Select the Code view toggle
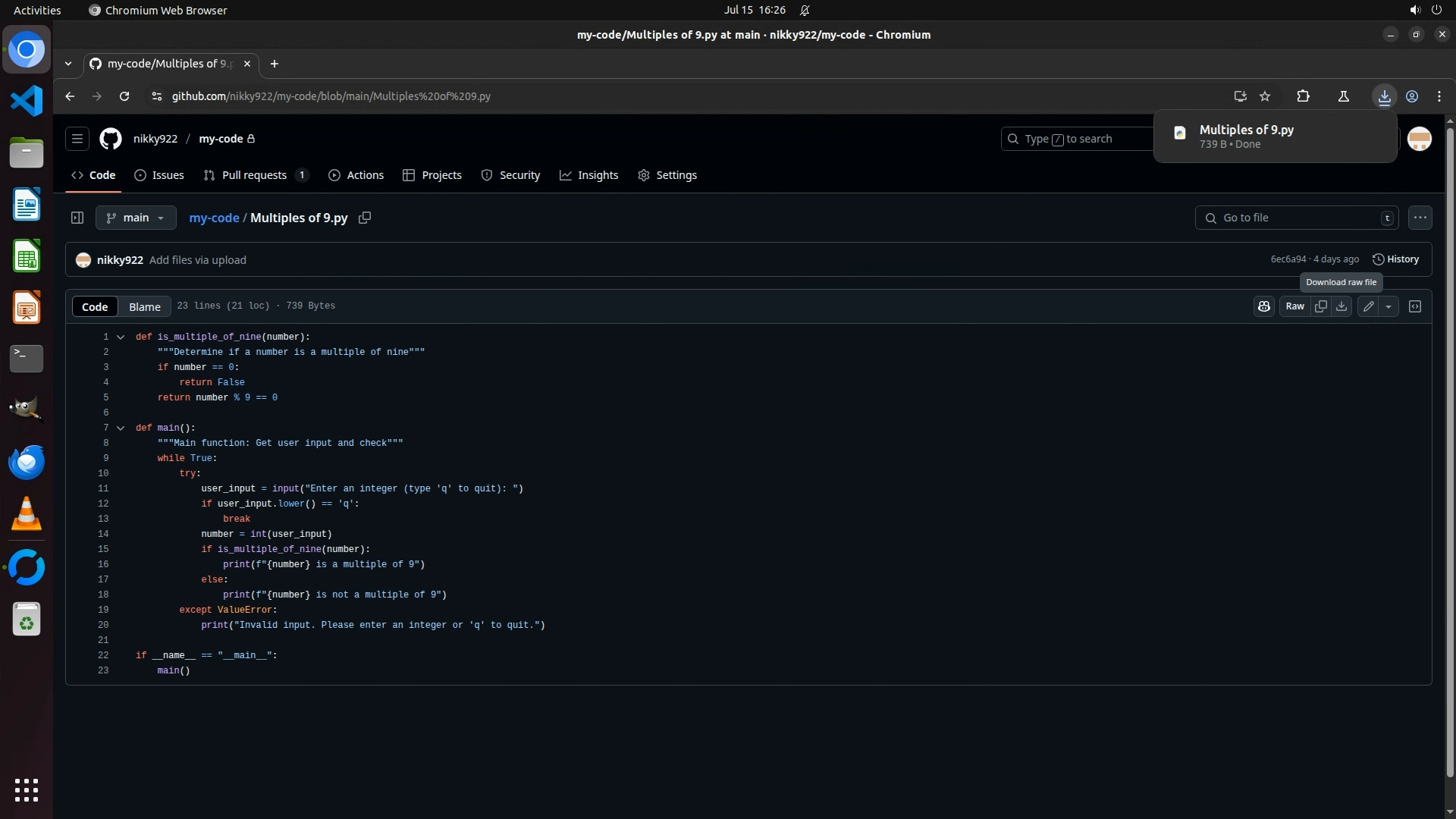This screenshot has height=819, width=1456. click(x=95, y=306)
